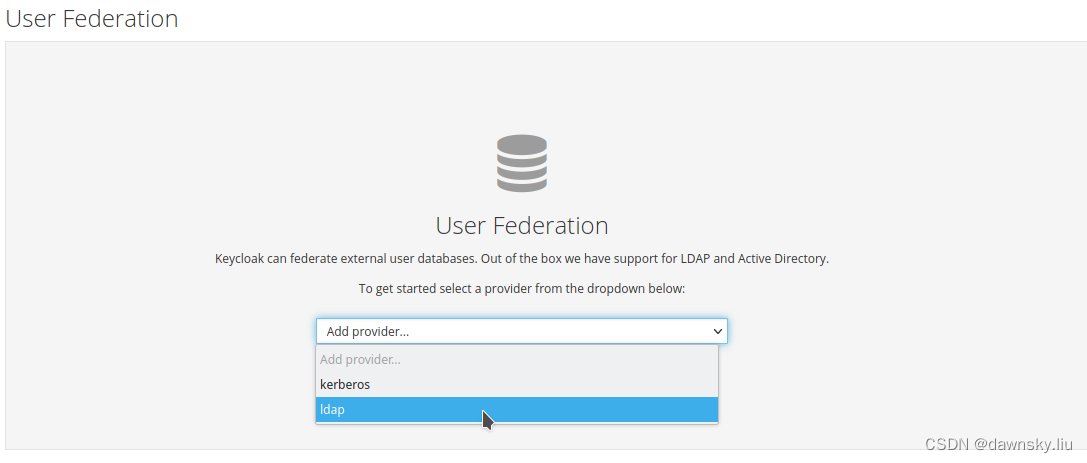
Task: Click the 'To get started select a provider' text
Action: click(x=522, y=288)
